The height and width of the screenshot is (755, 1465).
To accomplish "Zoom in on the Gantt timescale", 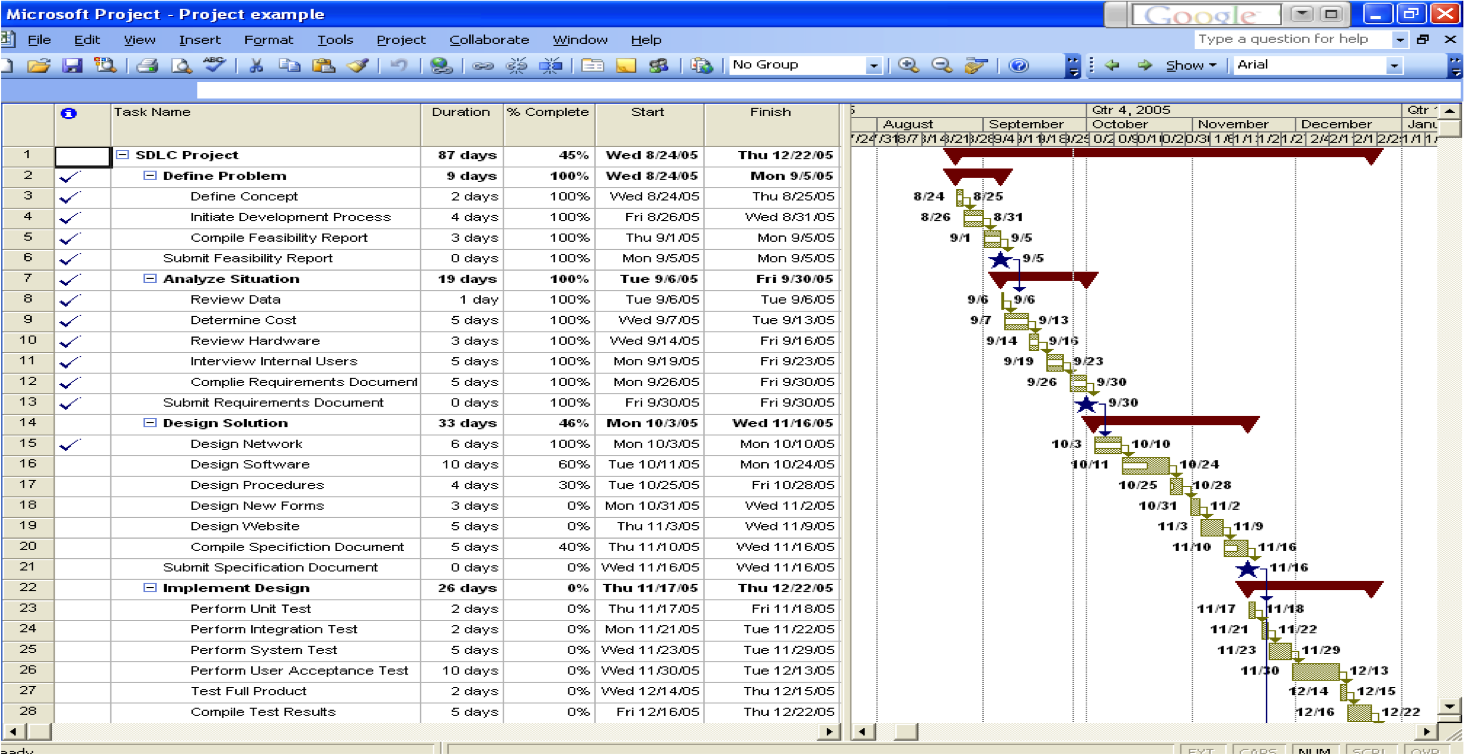I will [908, 65].
